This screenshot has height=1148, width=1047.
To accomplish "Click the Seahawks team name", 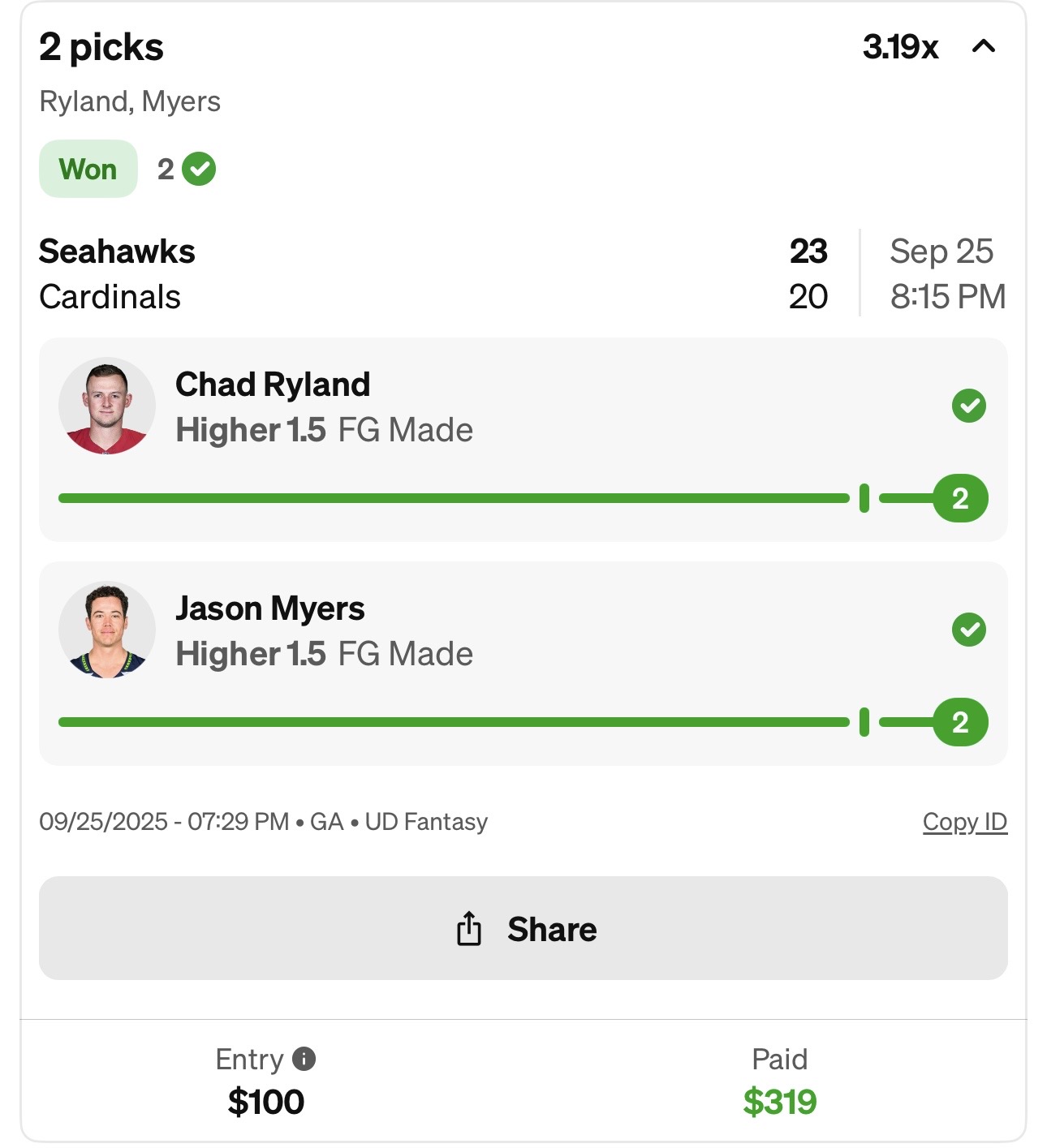I will (117, 252).
